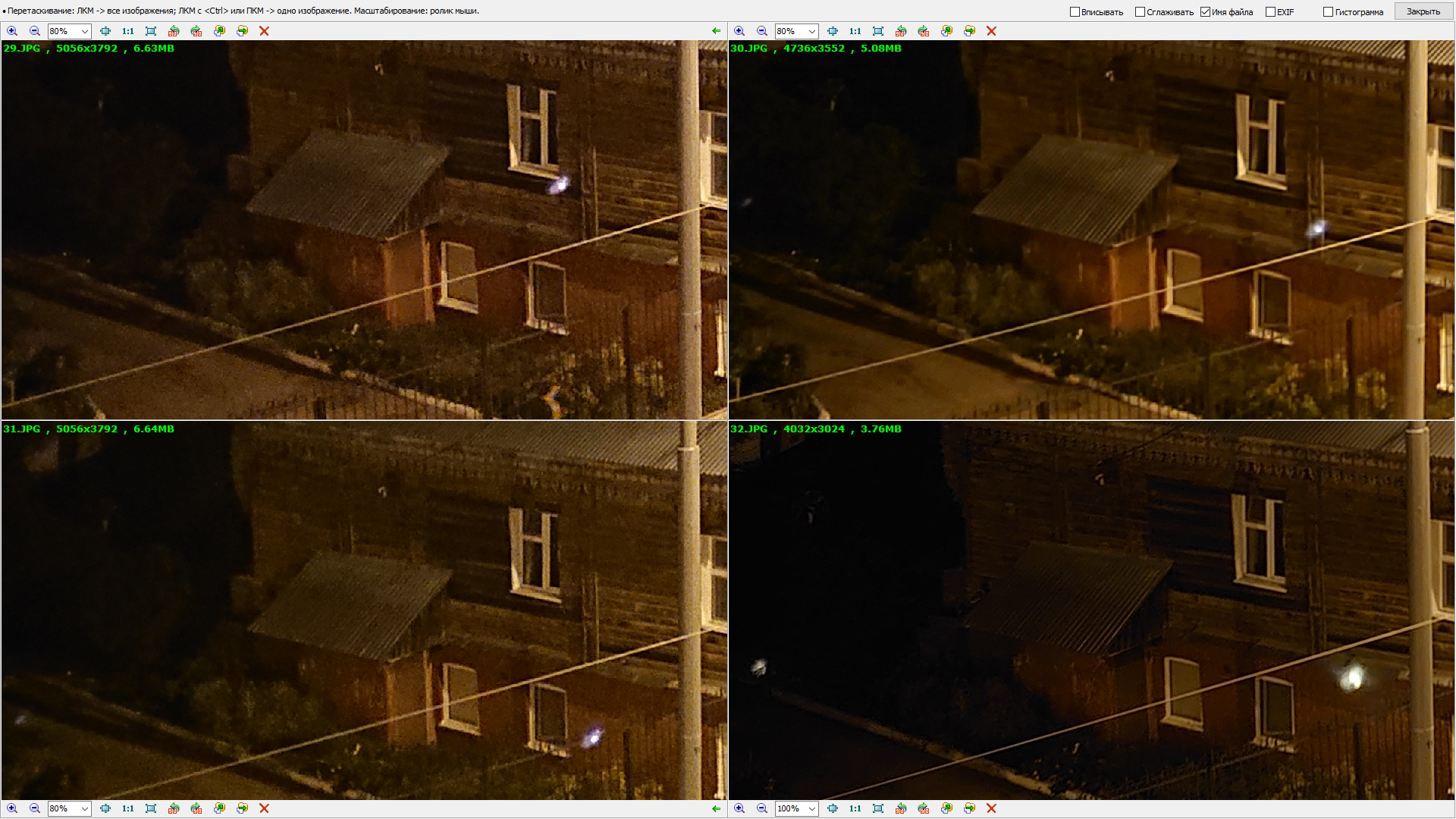Zoom in on the 29.JPG pane
This screenshot has width=1456, height=819.
click(12, 31)
